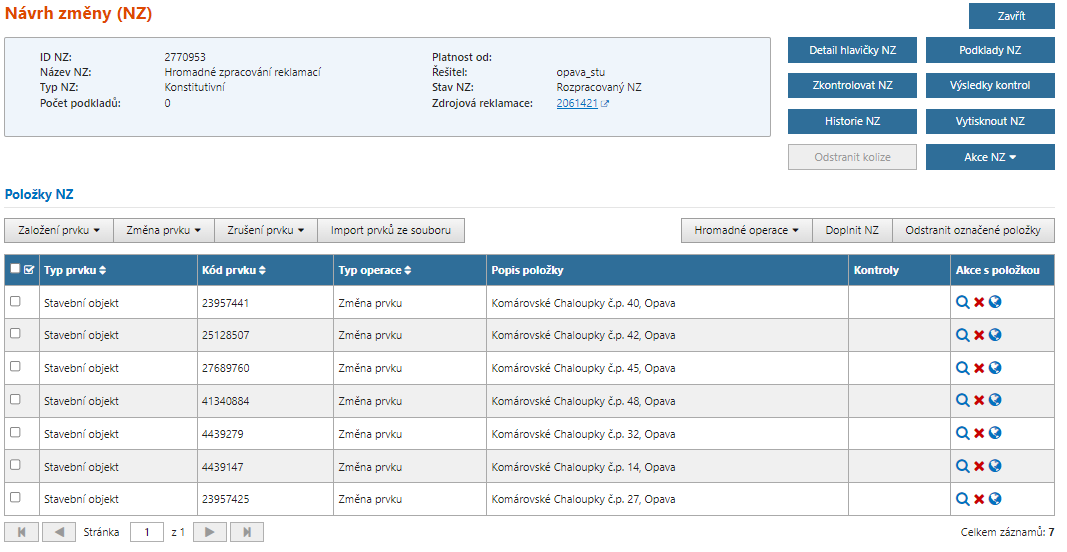
Task: Open Hromadné operace dropdown menu
Action: [746, 231]
